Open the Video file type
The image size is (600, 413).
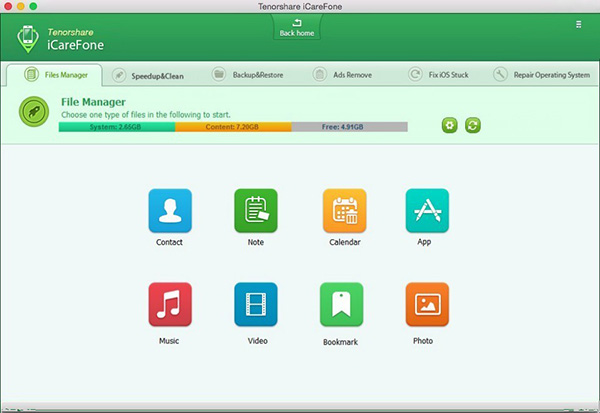coord(256,304)
